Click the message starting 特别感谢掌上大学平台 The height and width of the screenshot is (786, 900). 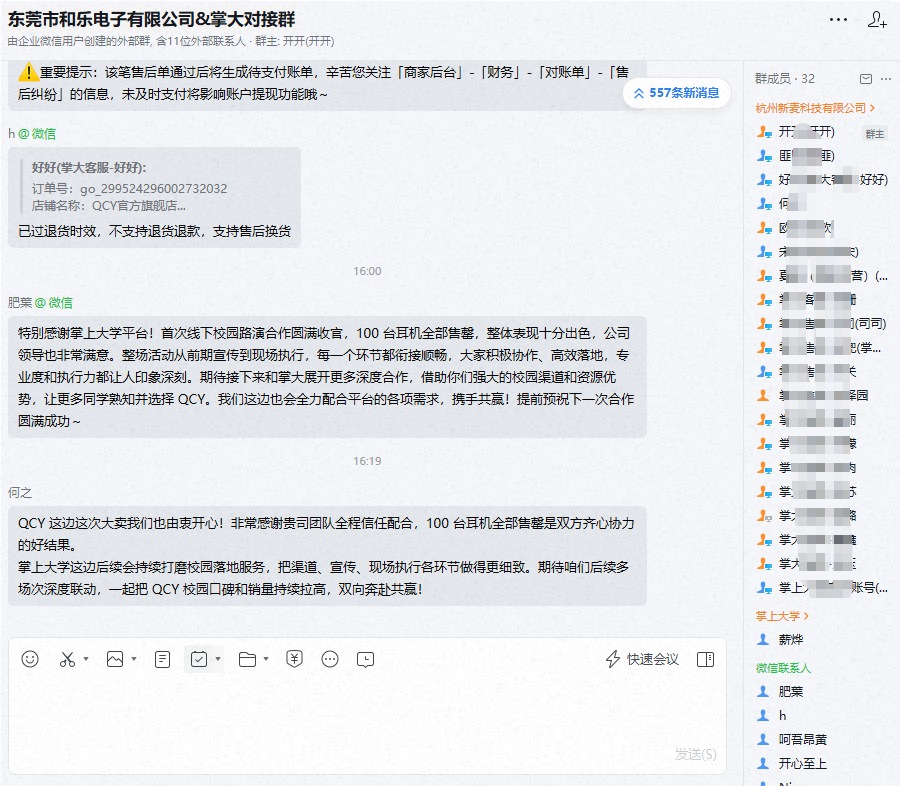coord(327,377)
